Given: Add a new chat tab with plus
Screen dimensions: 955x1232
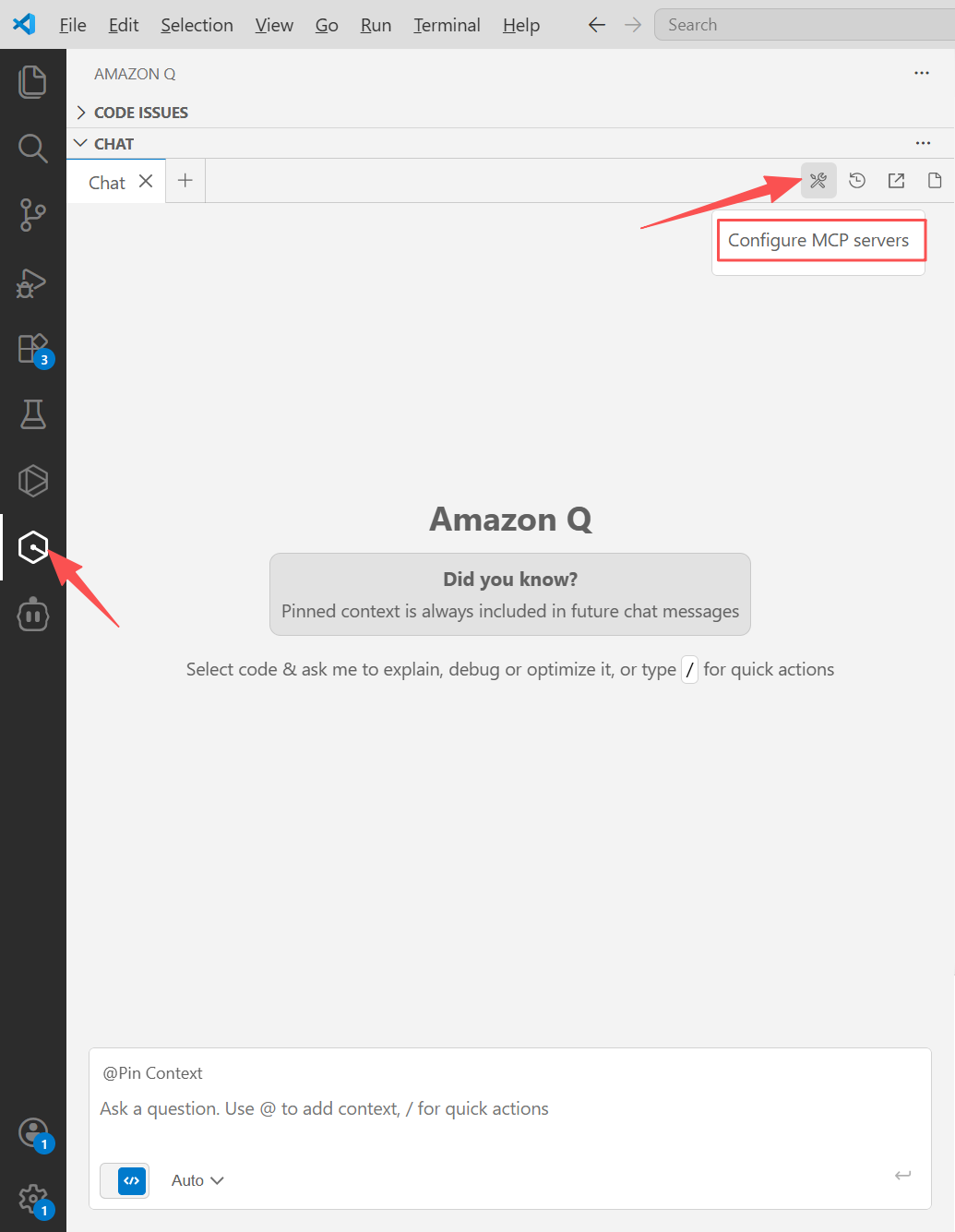Looking at the screenshot, I should tap(185, 181).
